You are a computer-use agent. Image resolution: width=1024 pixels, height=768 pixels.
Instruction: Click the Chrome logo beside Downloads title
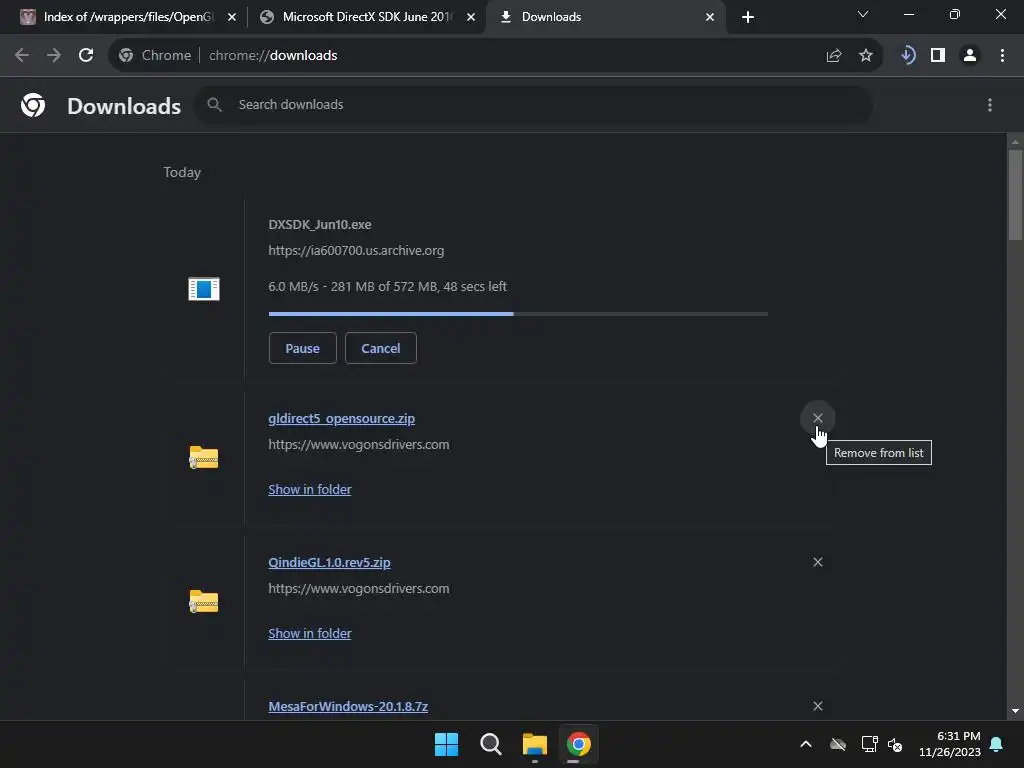pos(33,105)
